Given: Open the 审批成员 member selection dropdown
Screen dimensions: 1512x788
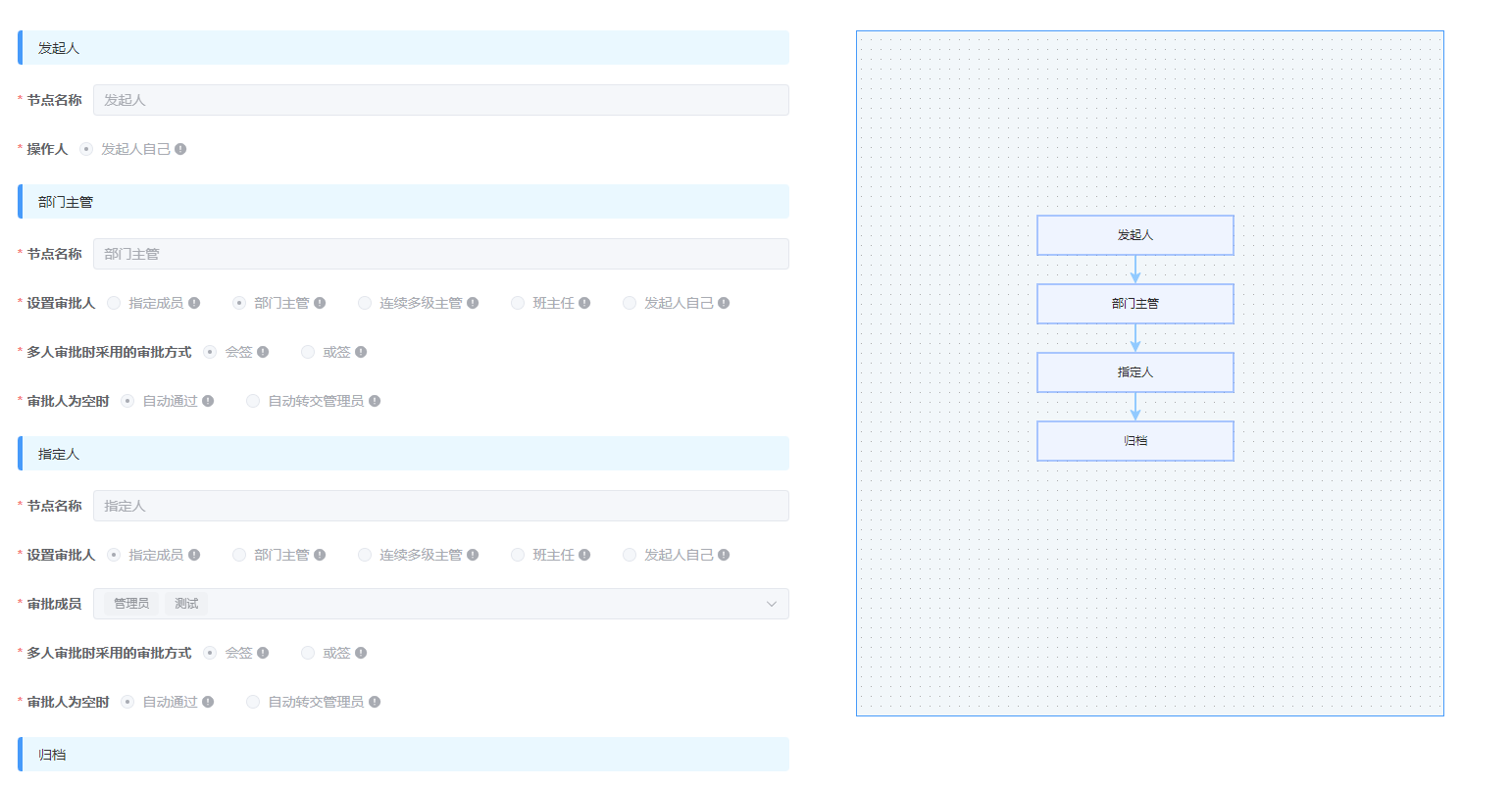Looking at the screenshot, I should click(x=771, y=604).
